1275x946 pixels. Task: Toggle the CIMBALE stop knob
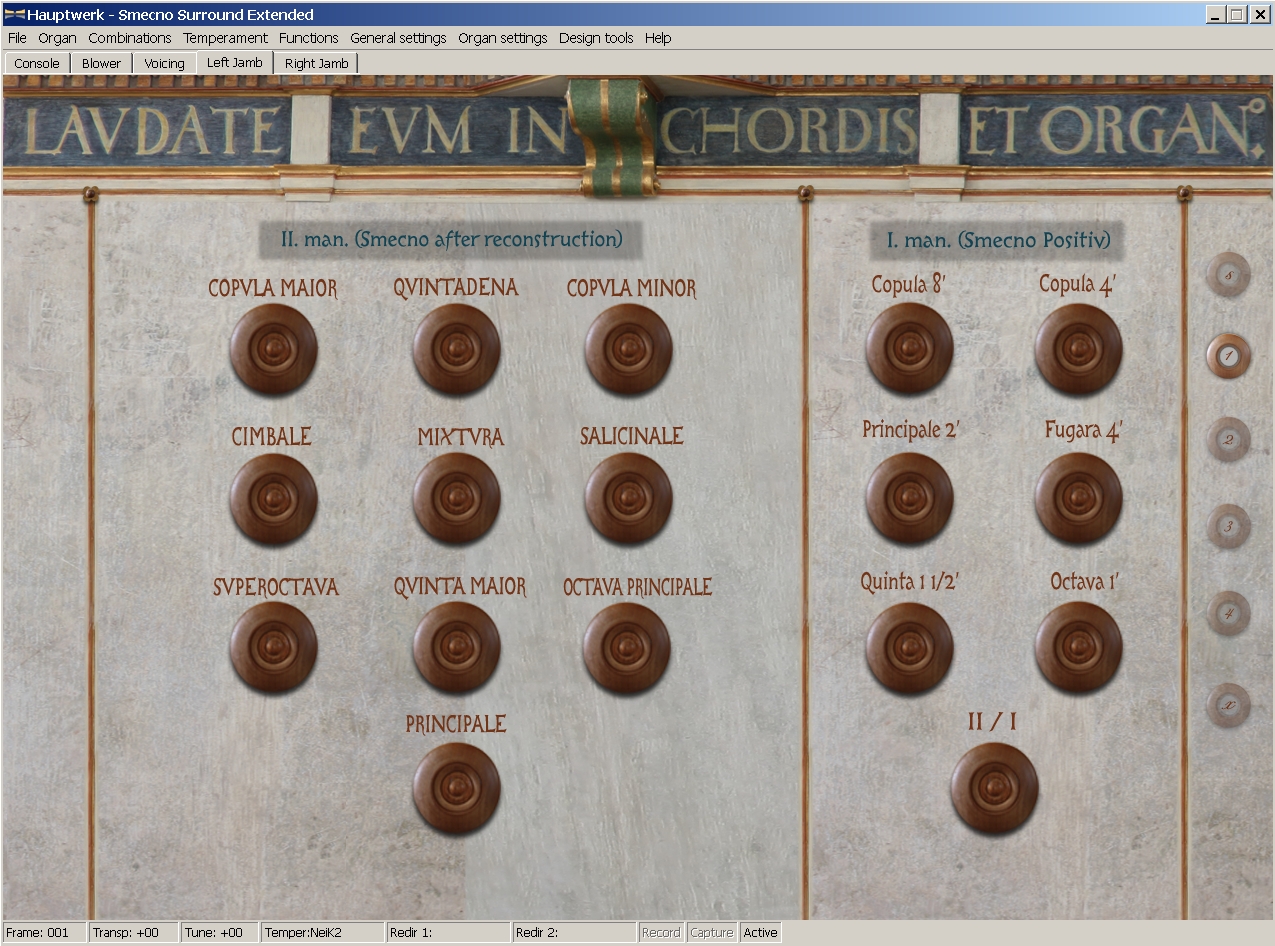click(x=273, y=498)
